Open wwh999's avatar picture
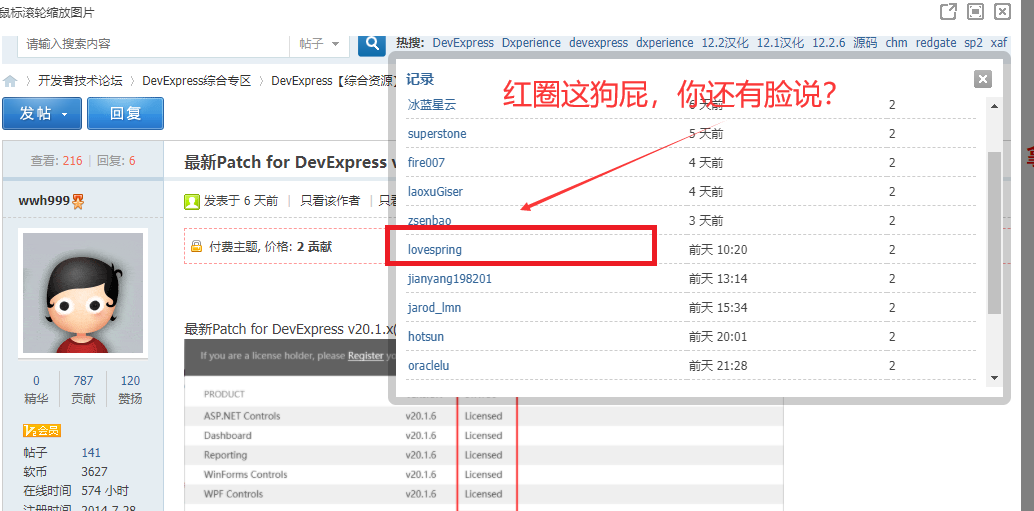1034x511 pixels. 83,293
